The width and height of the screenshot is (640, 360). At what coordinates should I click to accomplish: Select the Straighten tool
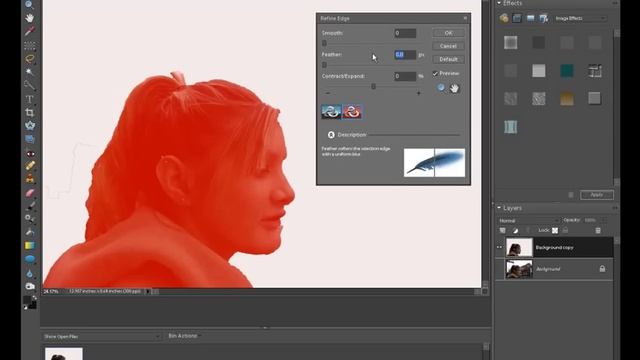coord(29,139)
